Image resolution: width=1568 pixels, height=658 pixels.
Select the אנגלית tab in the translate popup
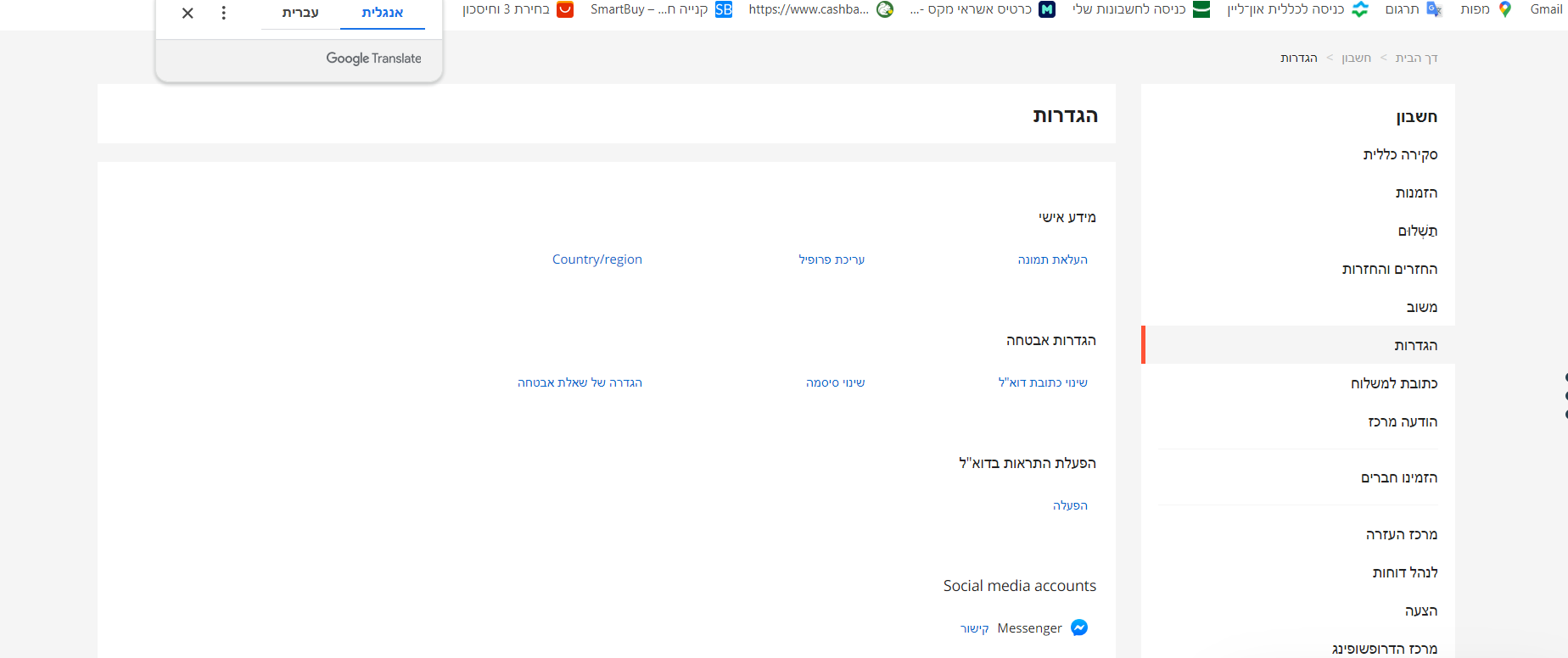click(x=383, y=13)
